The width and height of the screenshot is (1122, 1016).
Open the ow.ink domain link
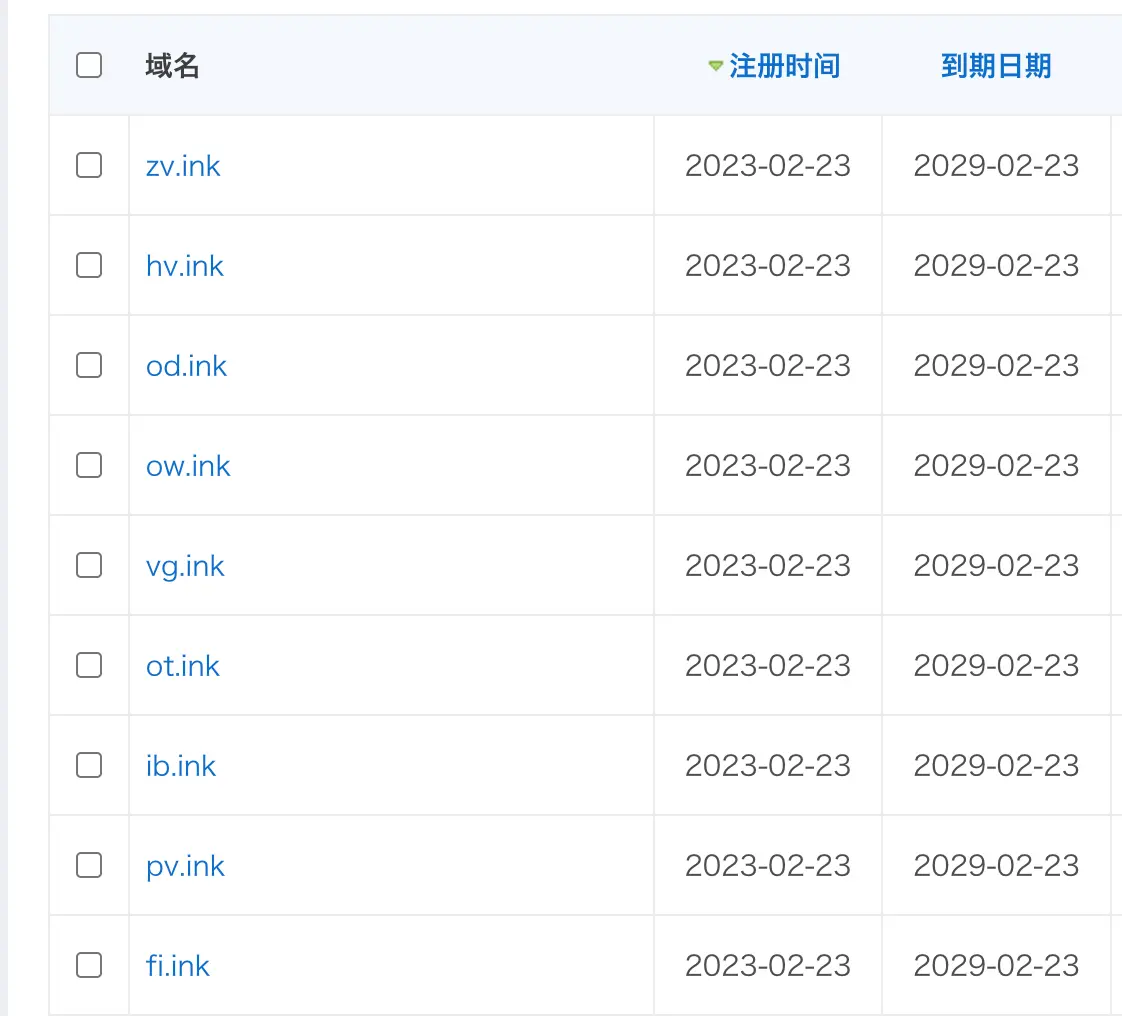[188, 467]
